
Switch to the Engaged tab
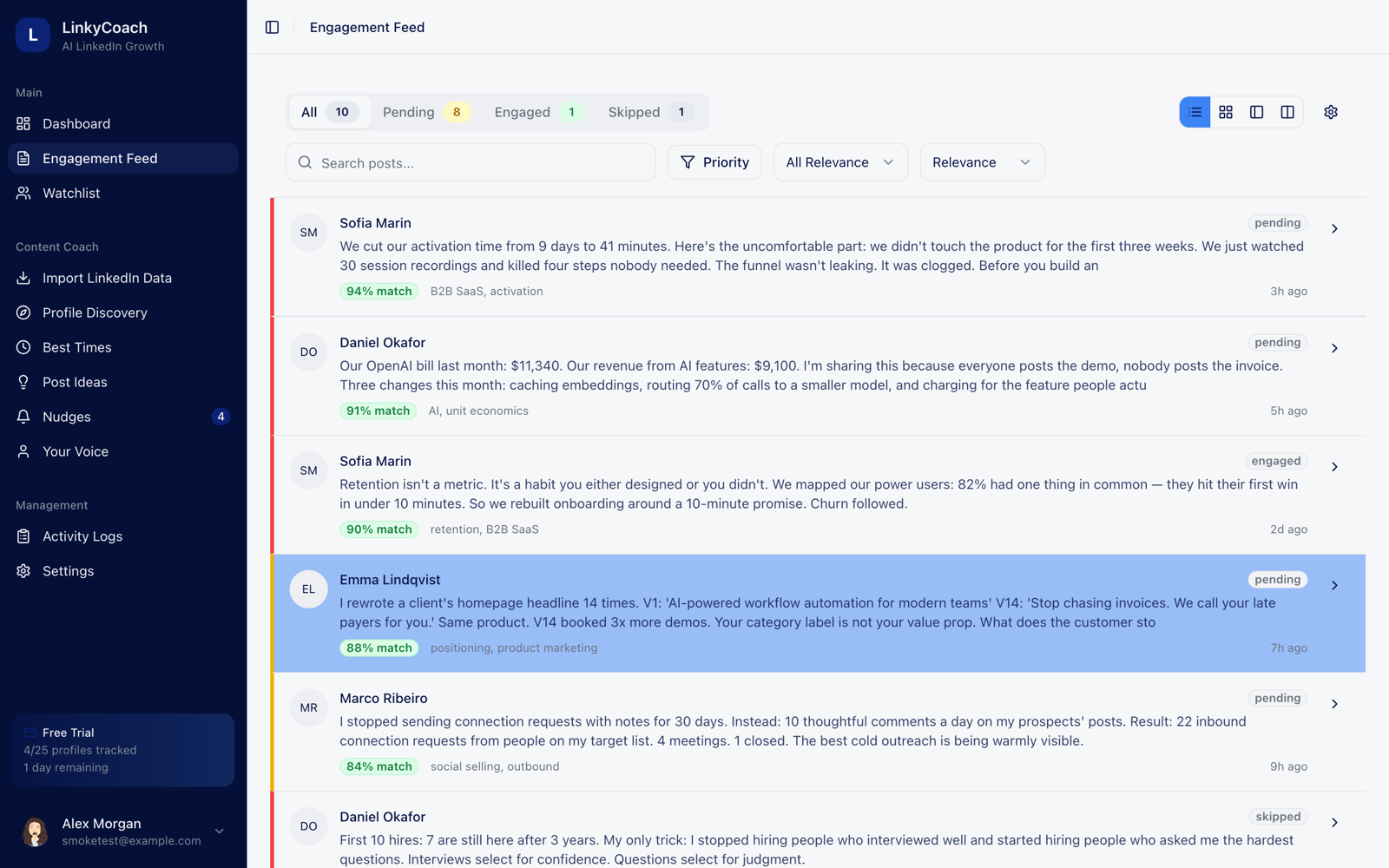tap(538, 112)
